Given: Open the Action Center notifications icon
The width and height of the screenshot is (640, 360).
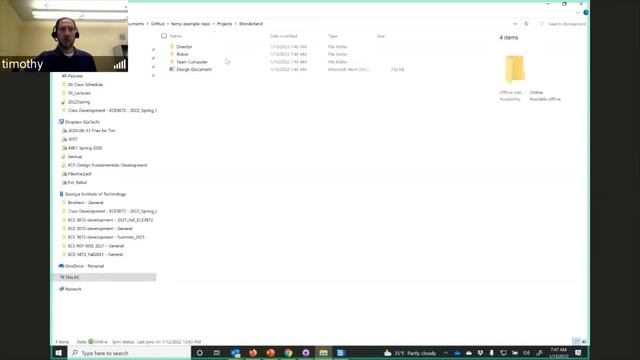Looking at the screenshot, I should tap(578, 353).
